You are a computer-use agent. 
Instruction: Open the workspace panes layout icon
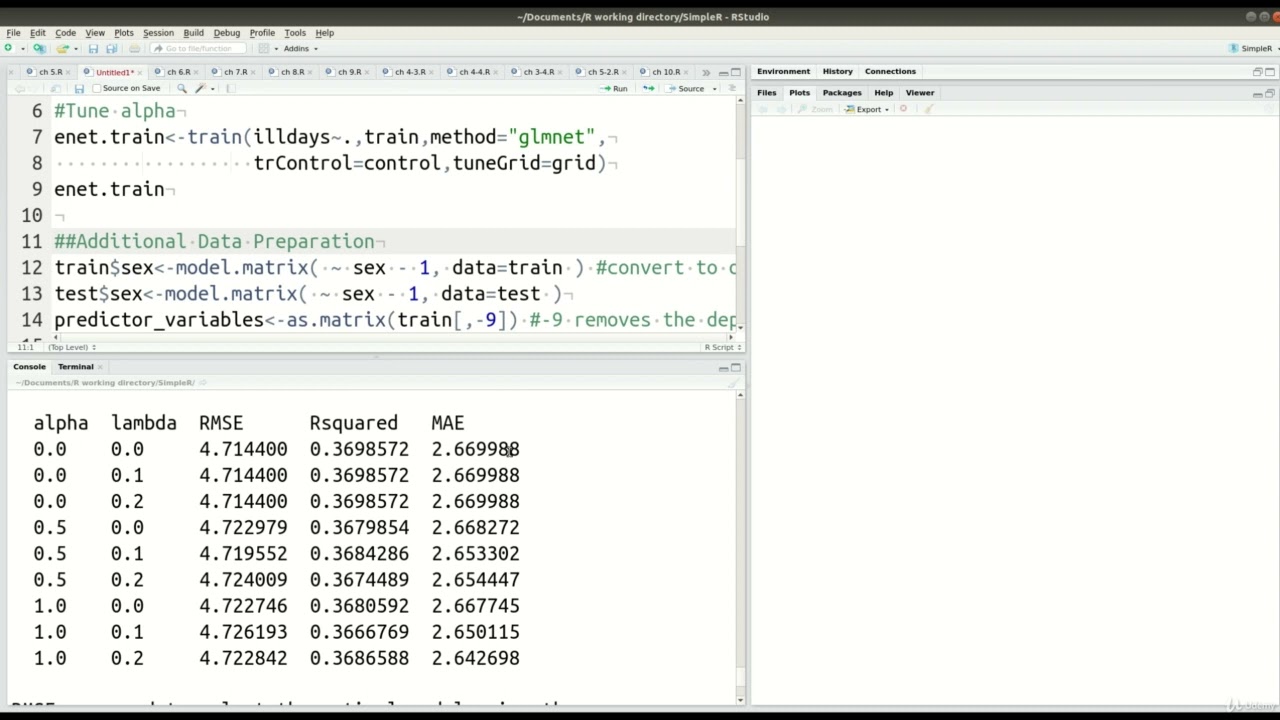[264, 48]
